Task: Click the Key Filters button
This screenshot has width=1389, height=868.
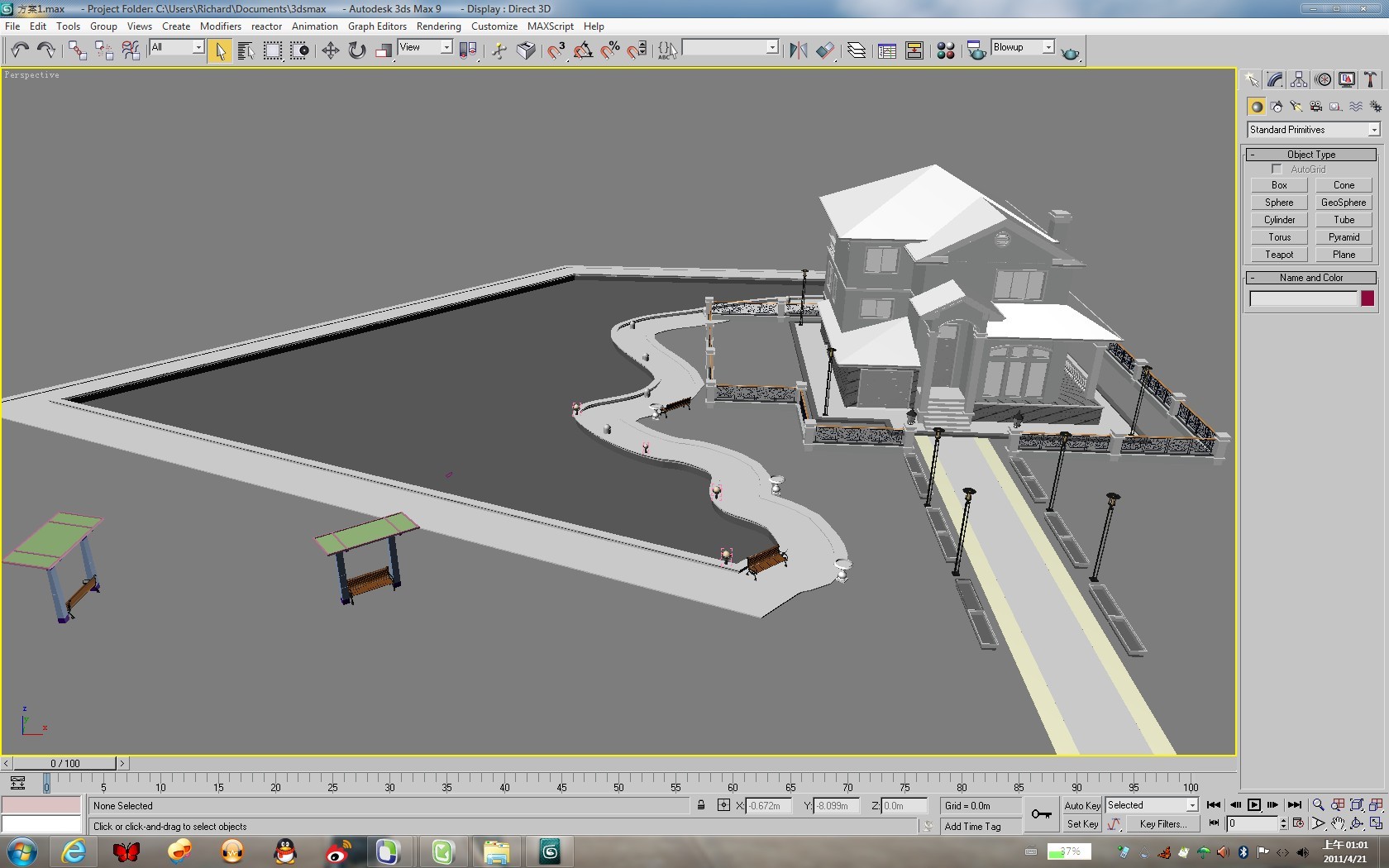Action: [1162, 824]
